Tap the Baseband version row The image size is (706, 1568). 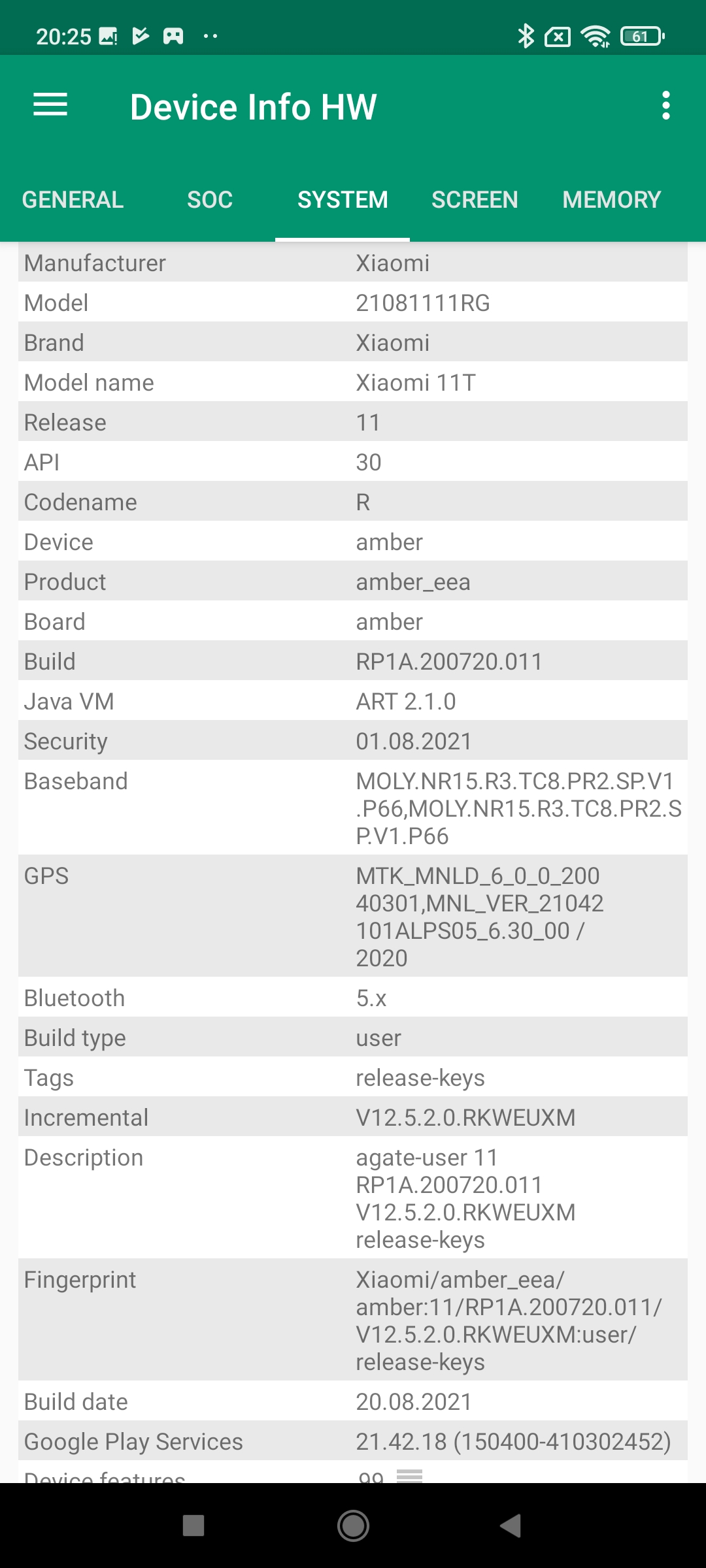pos(353,808)
